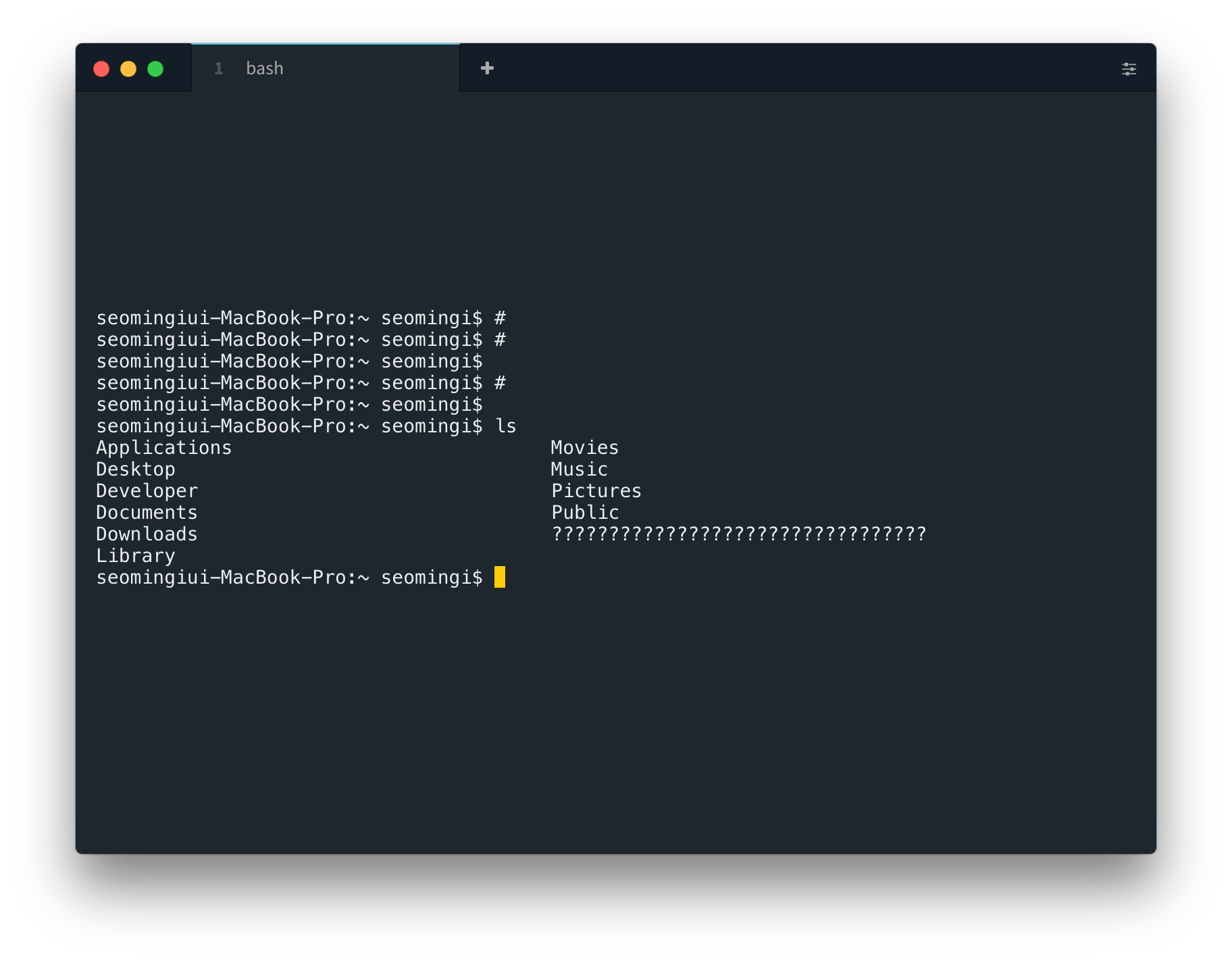Screen dimensions: 1232x962
Task: Click the Movies folder name
Action: point(584,447)
